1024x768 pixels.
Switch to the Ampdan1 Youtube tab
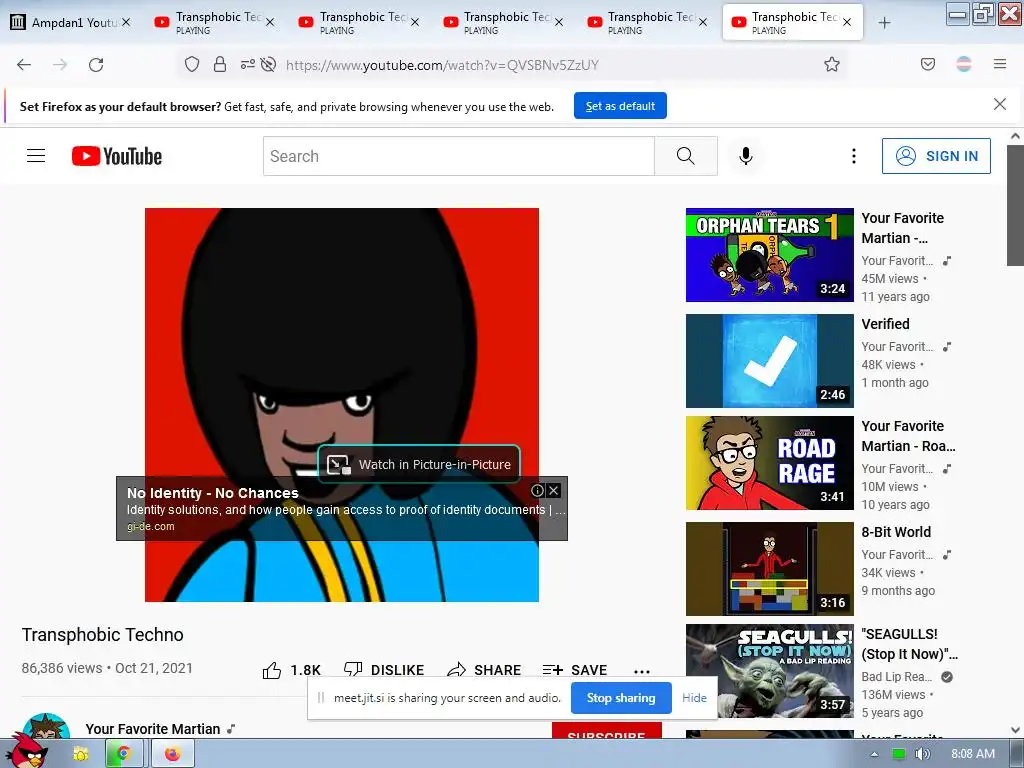71,22
